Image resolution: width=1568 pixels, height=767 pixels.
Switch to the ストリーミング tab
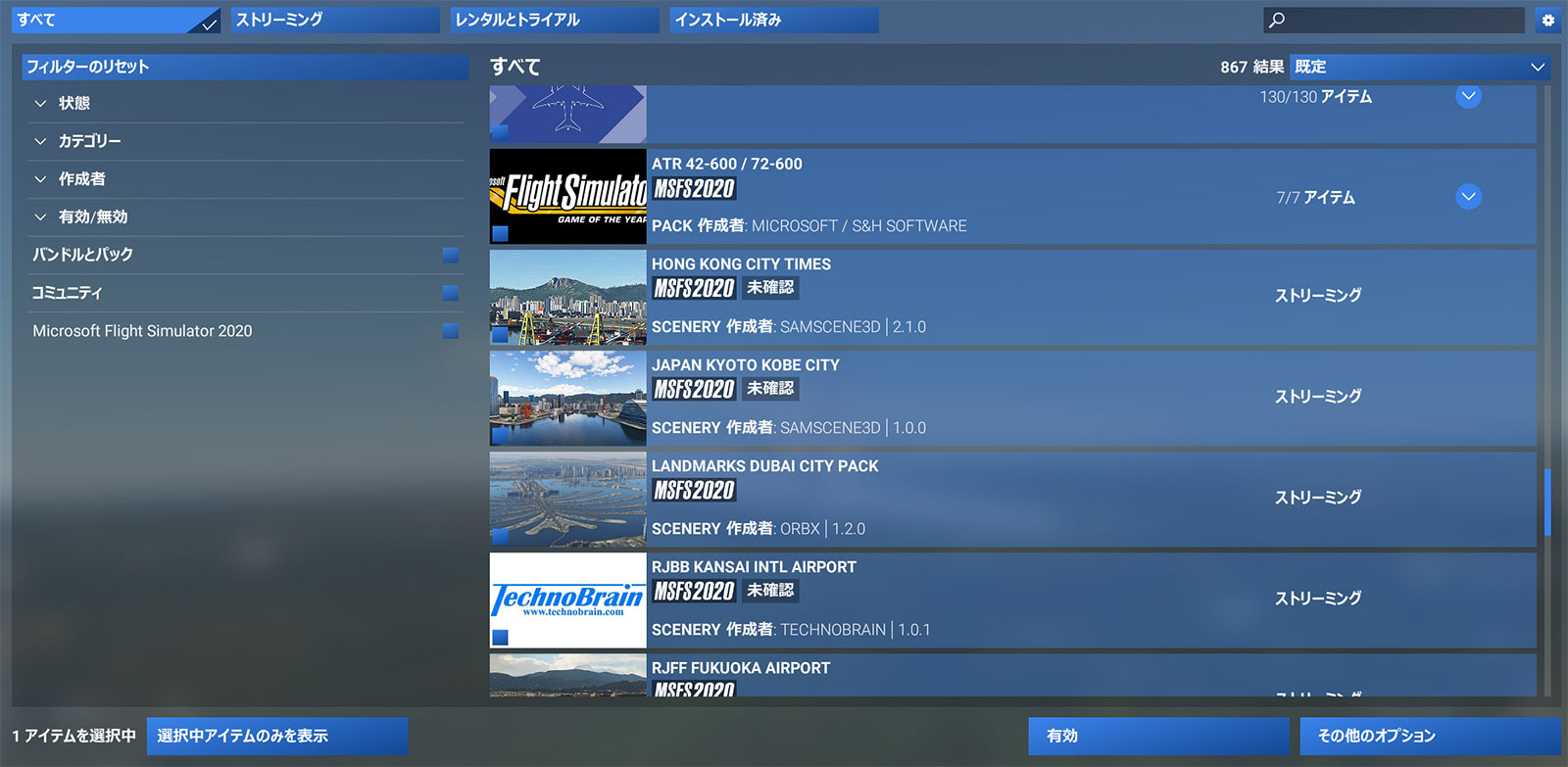(335, 20)
